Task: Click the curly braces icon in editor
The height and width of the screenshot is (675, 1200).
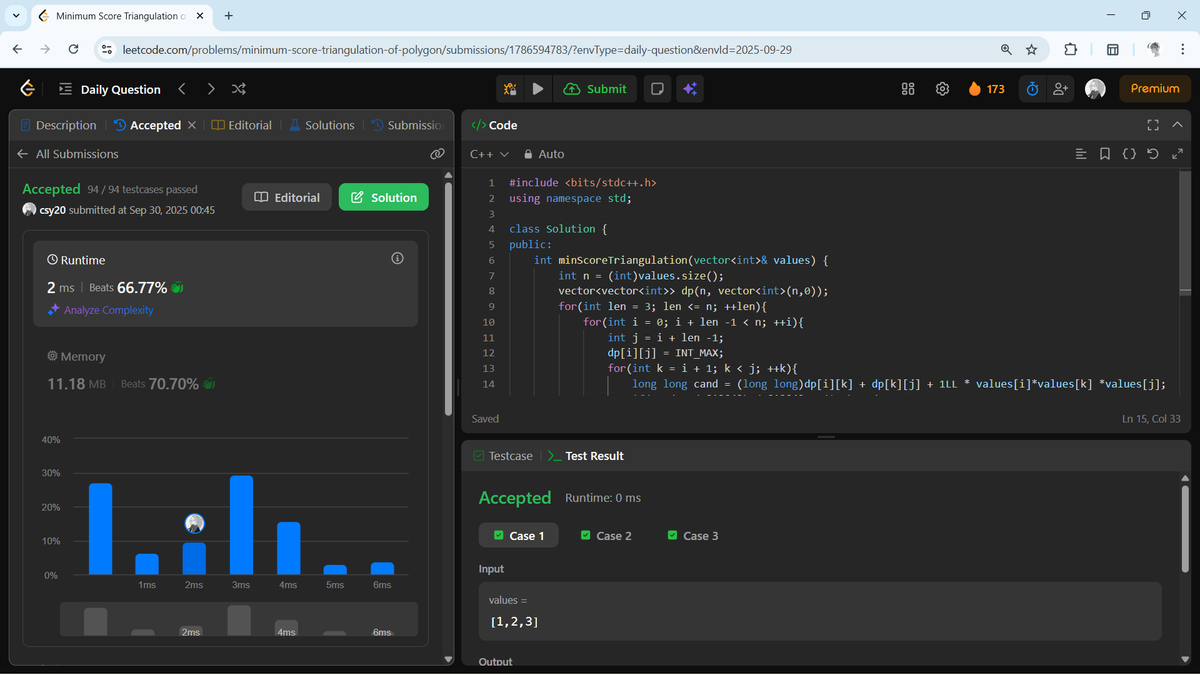Action: [1128, 154]
